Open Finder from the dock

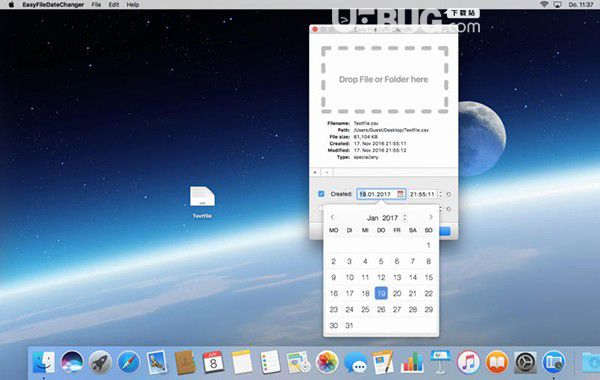pyautogui.click(x=43, y=362)
